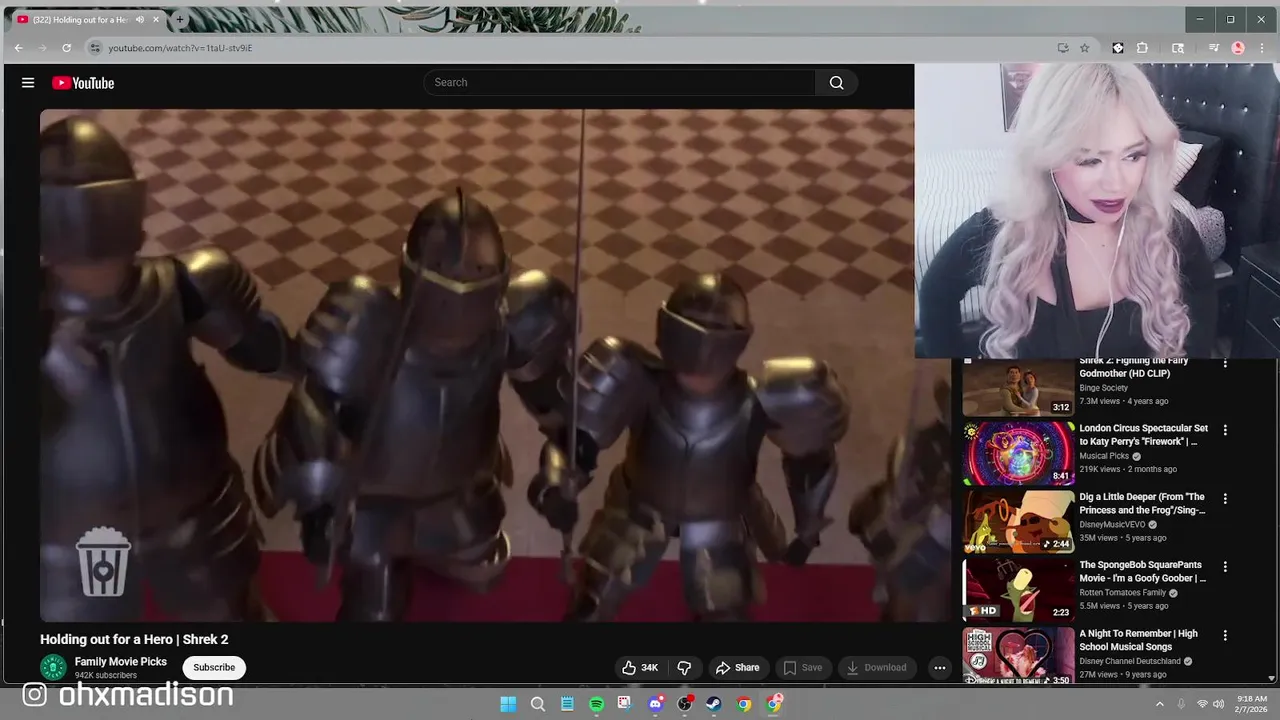Open the volume control in system tray
This screenshot has width=1280, height=720.
(1218, 704)
